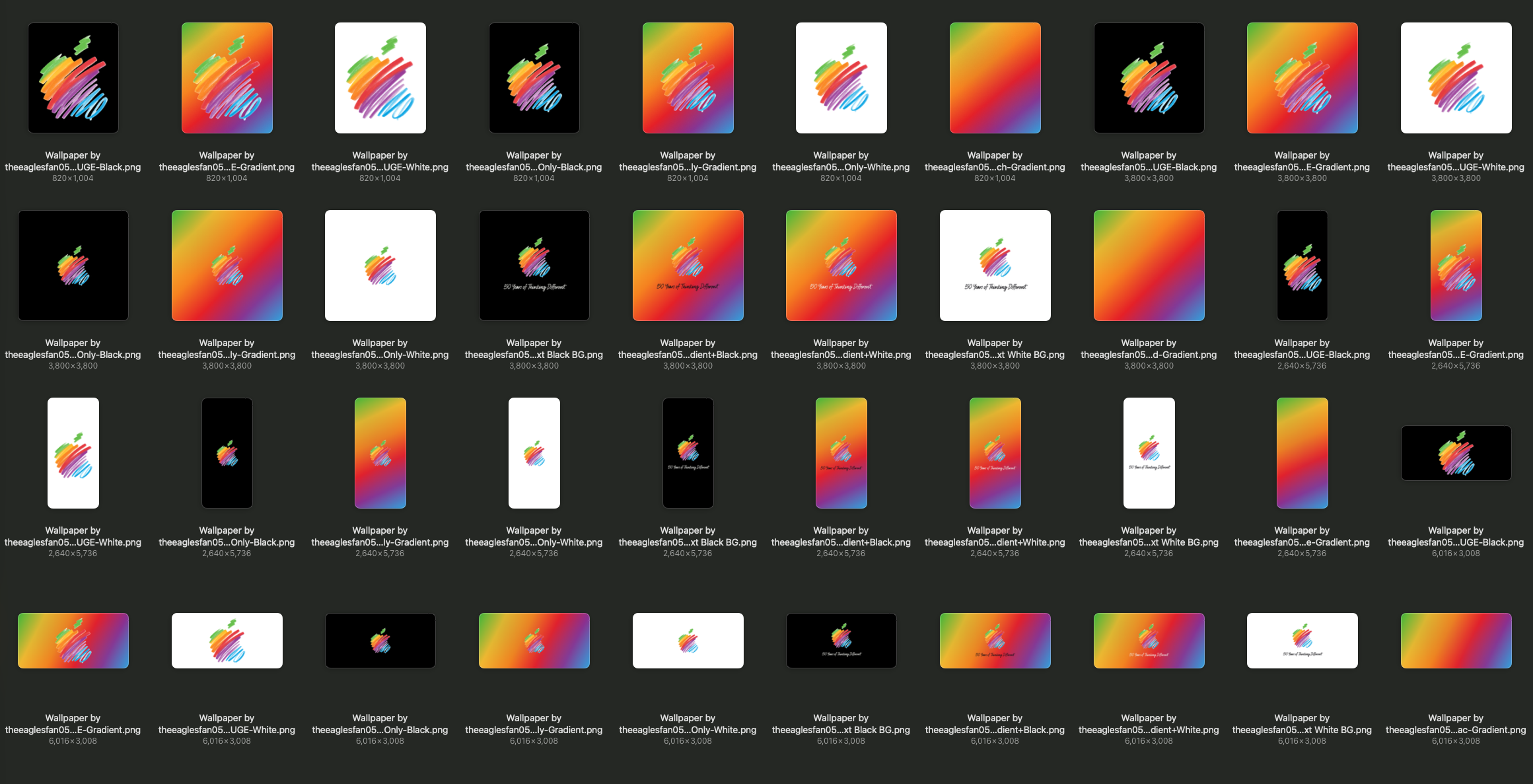Choose the 'xt Black BG' thumbnail captioned 3,800×3,800
The width and height of the screenshot is (1533, 784).
pos(534,266)
